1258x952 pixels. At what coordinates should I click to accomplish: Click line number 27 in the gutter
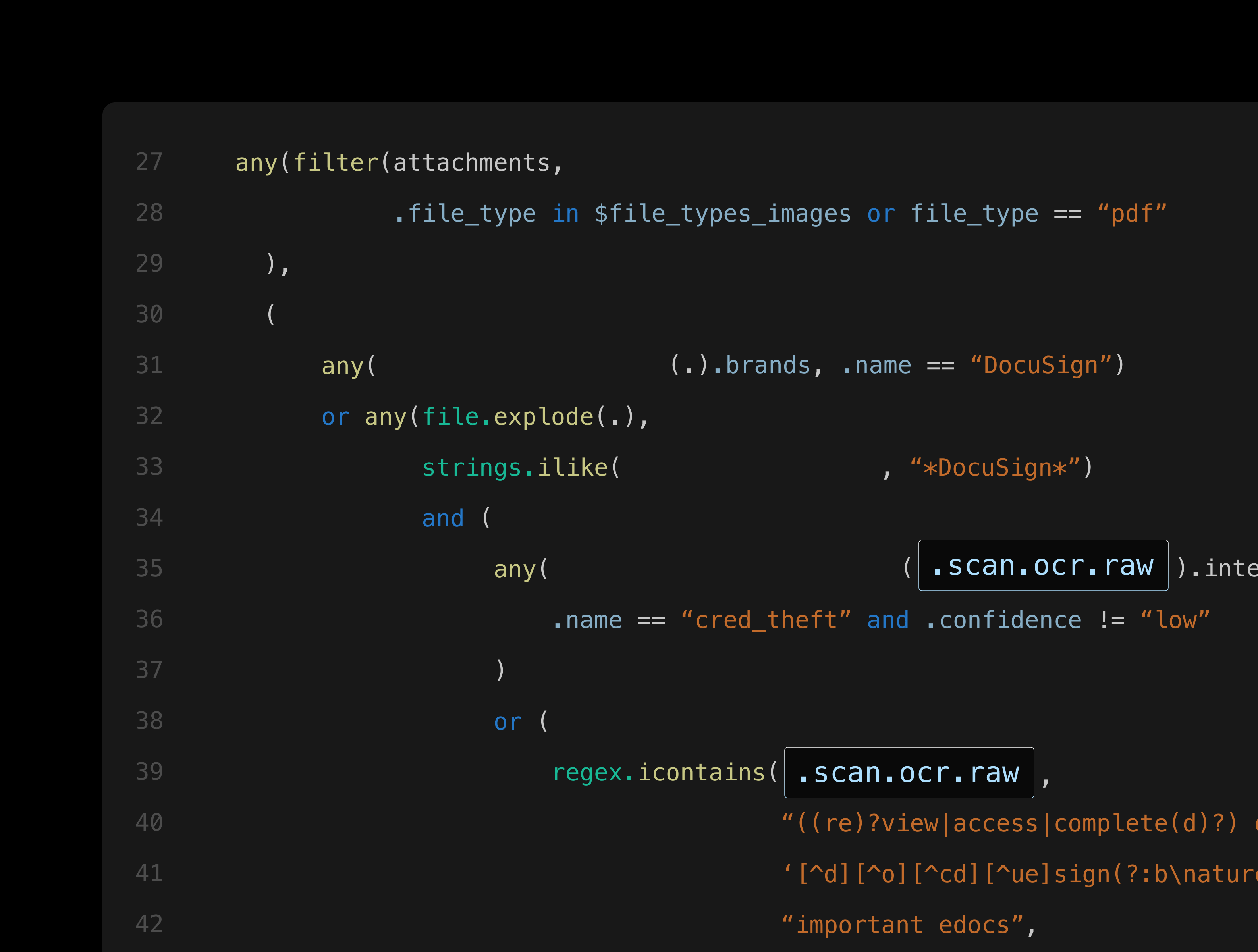point(149,162)
